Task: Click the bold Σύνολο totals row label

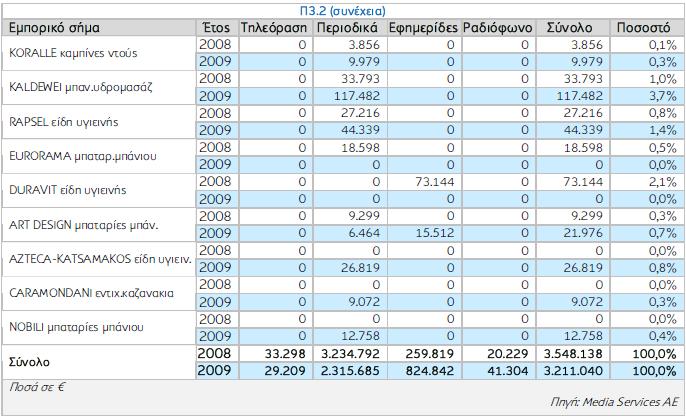Action: (x=29, y=362)
